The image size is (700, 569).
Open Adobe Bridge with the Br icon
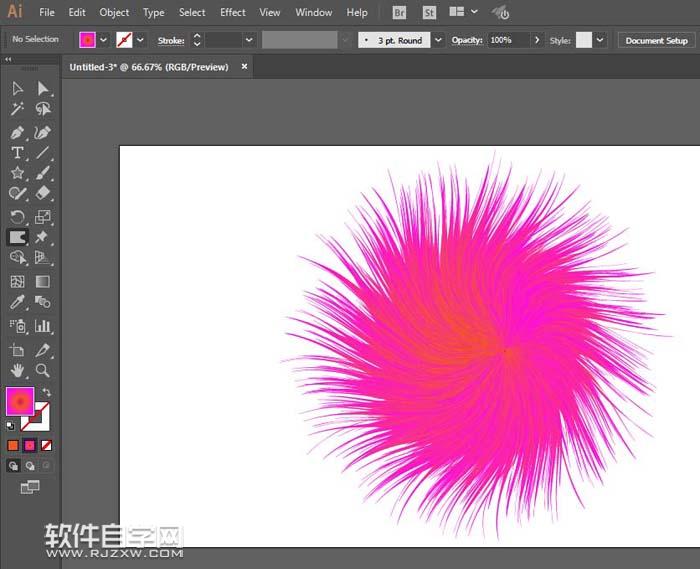tap(400, 13)
